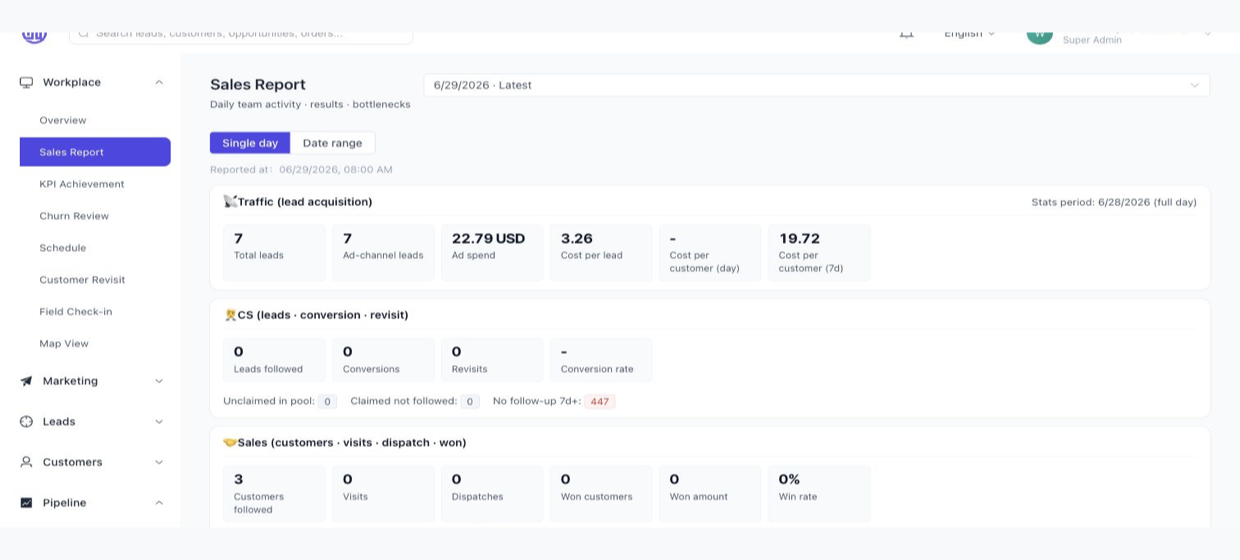Click the Won amount card
The width and height of the screenshot is (1240, 560).
pos(710,493)
